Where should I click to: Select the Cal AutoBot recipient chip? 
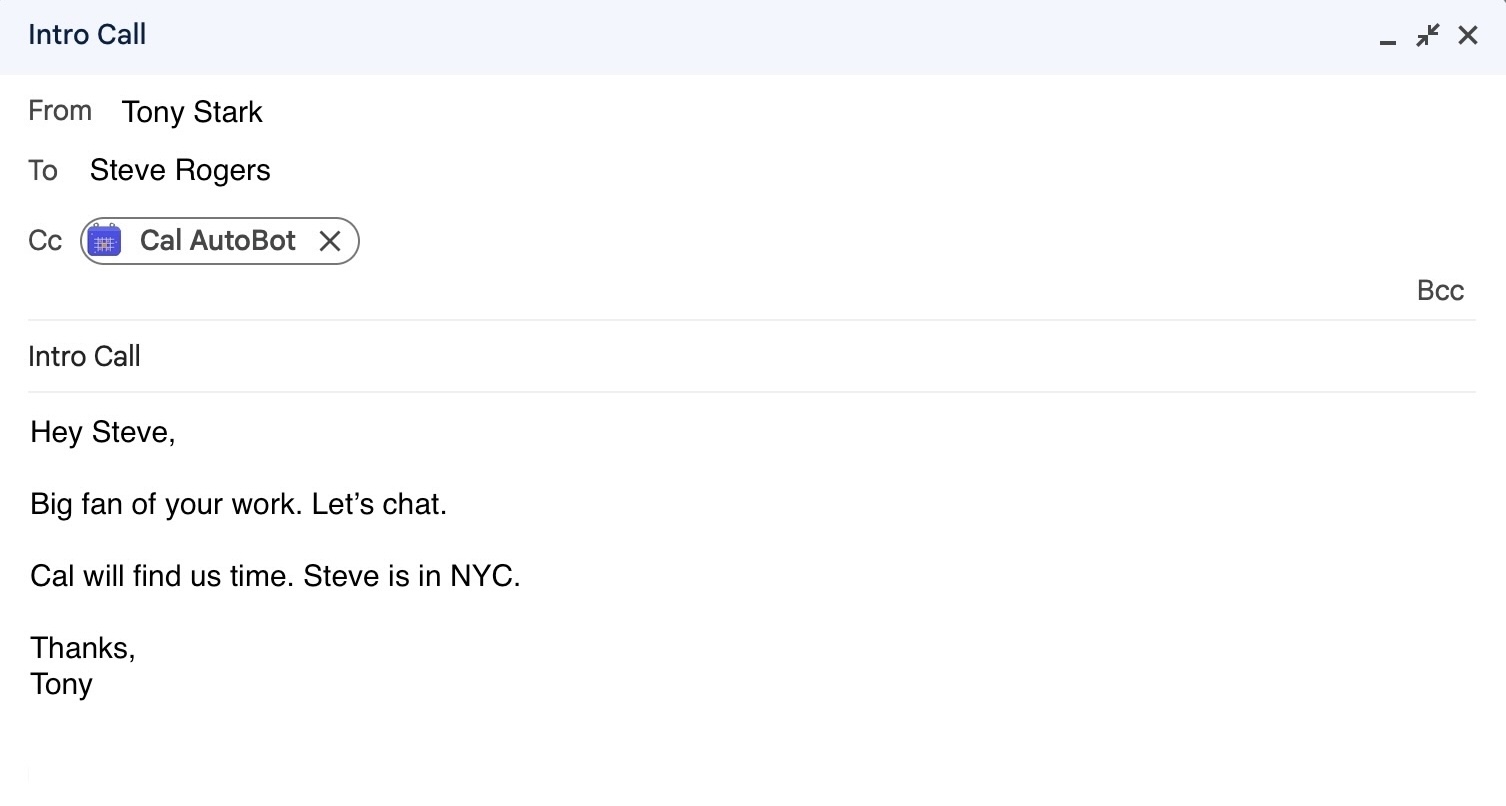[x=218, y=240]
